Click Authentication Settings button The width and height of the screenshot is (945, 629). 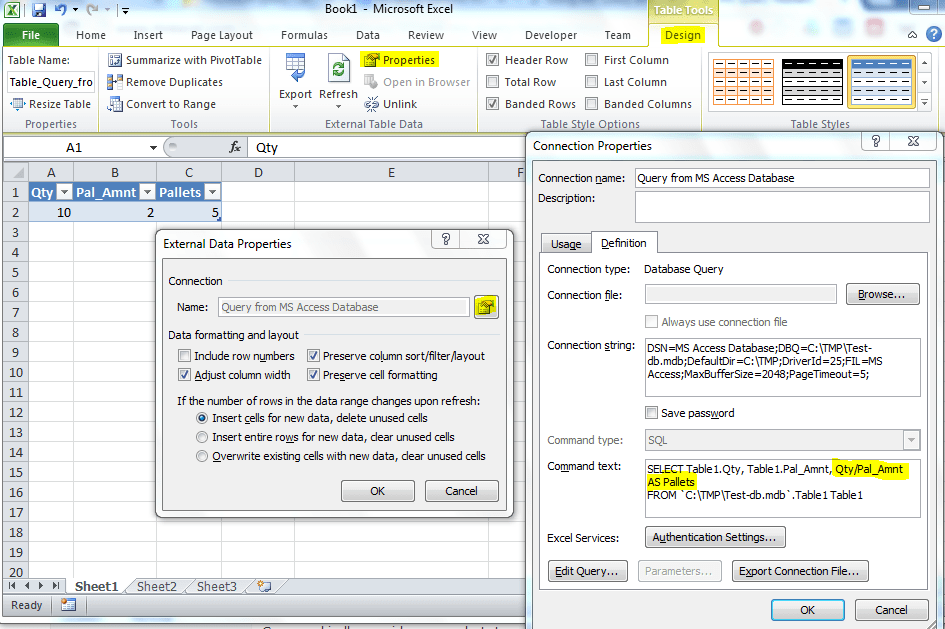tap(715, 537)
